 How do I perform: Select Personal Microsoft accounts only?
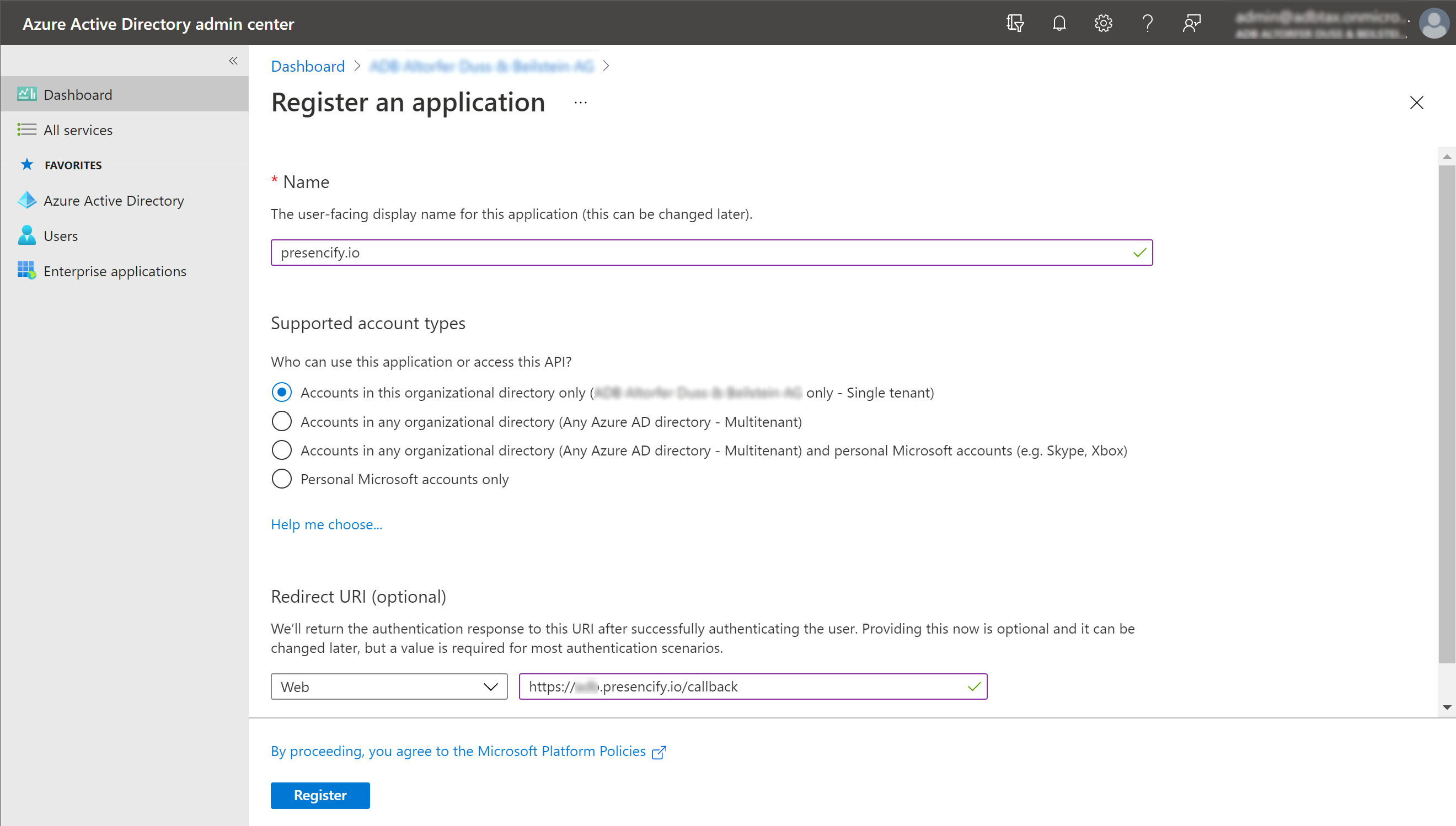[x=281, y=479]
